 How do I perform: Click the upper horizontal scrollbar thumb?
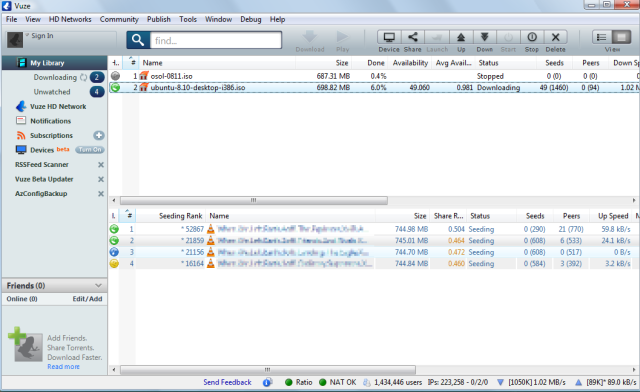pos(253,200)
